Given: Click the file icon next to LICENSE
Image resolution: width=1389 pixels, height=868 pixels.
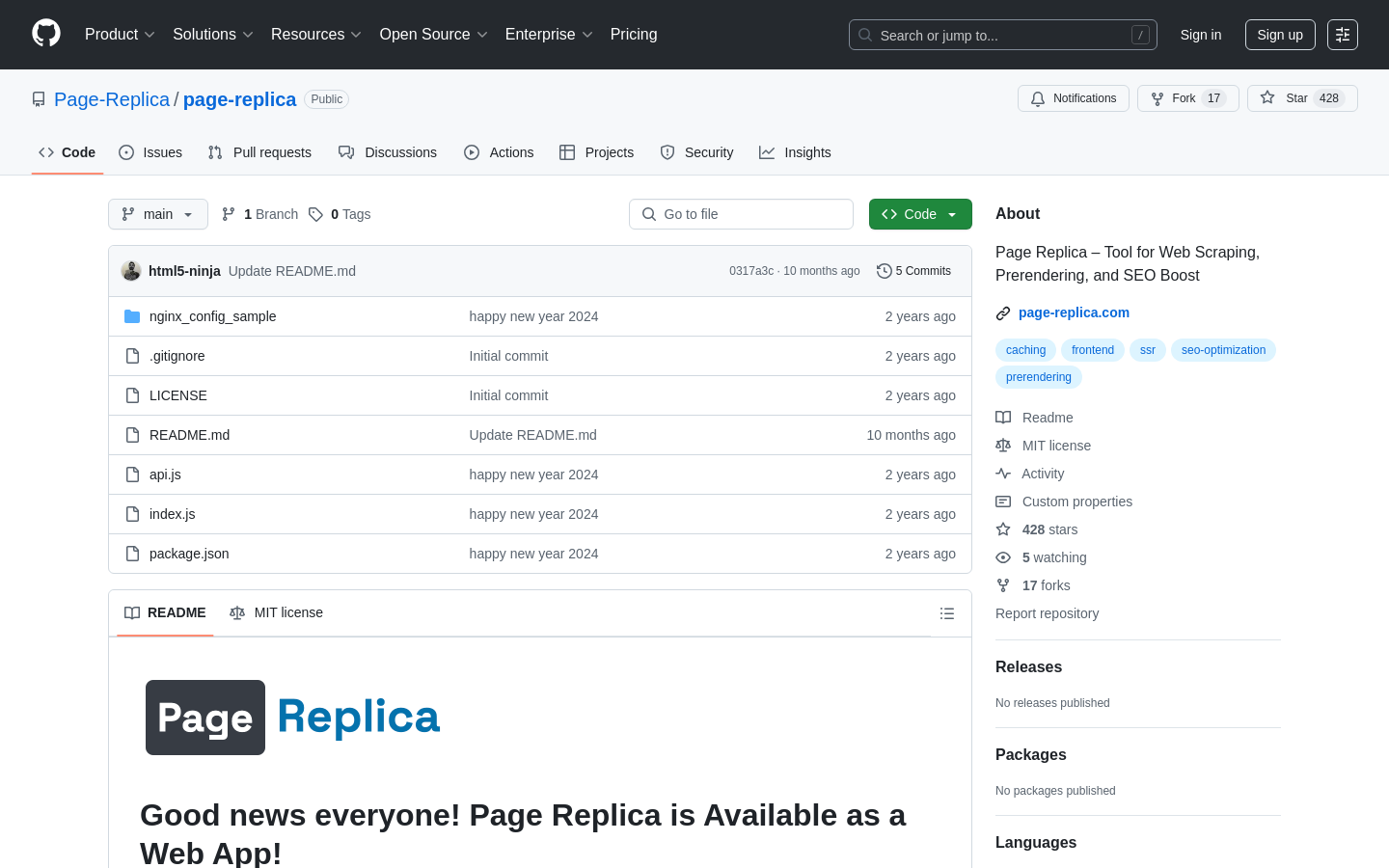Looking at the screenshot, I should click(132, 395).
